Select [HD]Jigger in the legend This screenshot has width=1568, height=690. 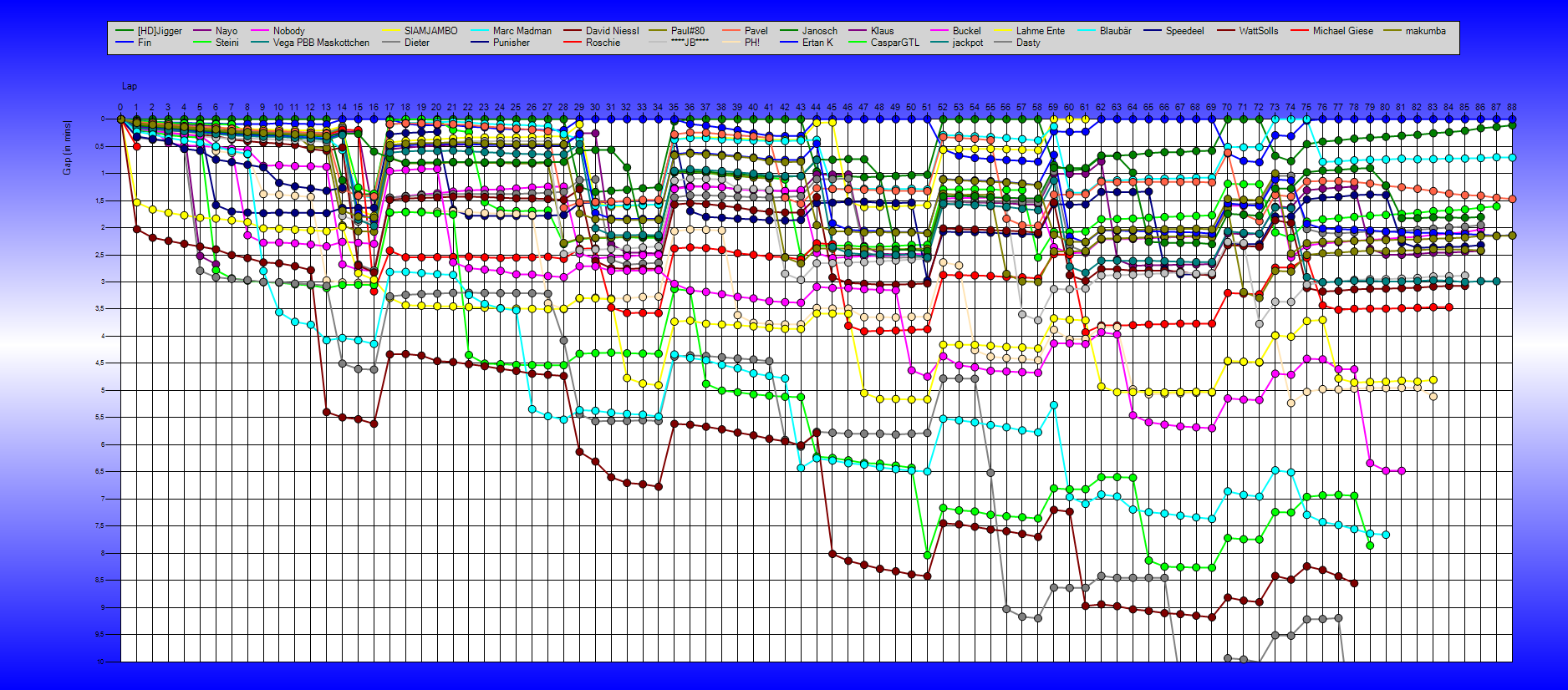150,31
